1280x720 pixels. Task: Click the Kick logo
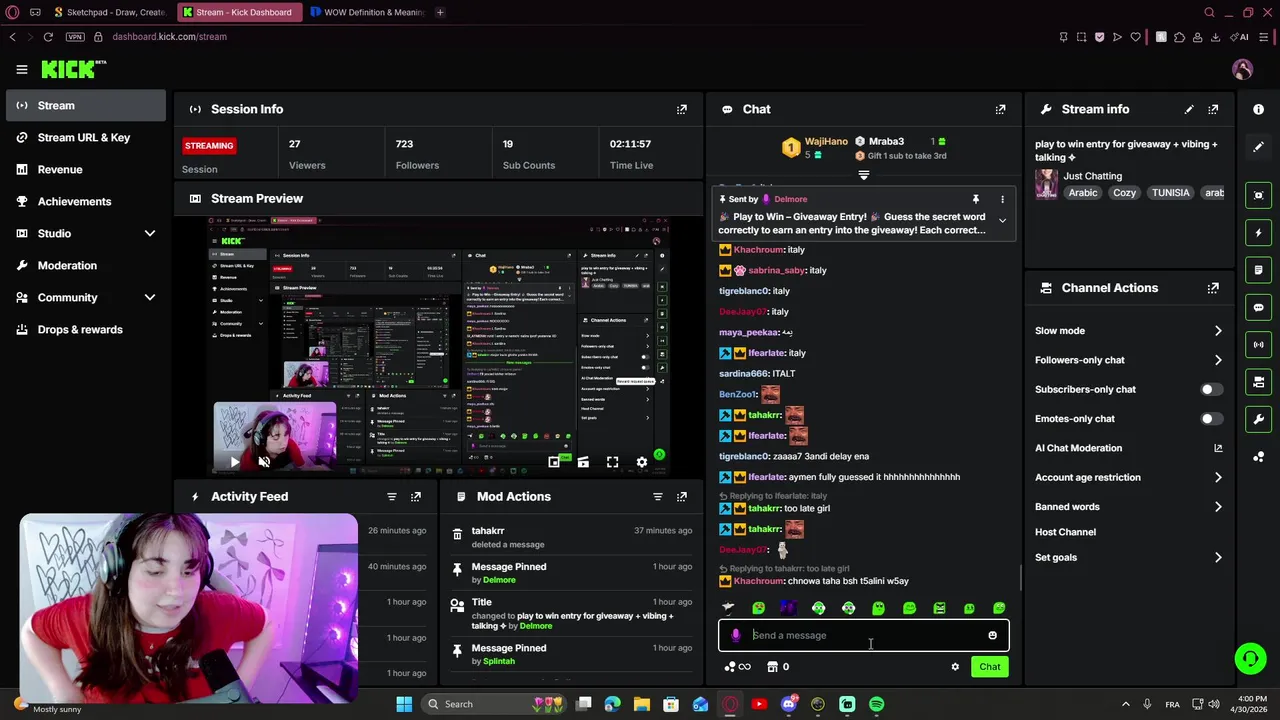73,69
